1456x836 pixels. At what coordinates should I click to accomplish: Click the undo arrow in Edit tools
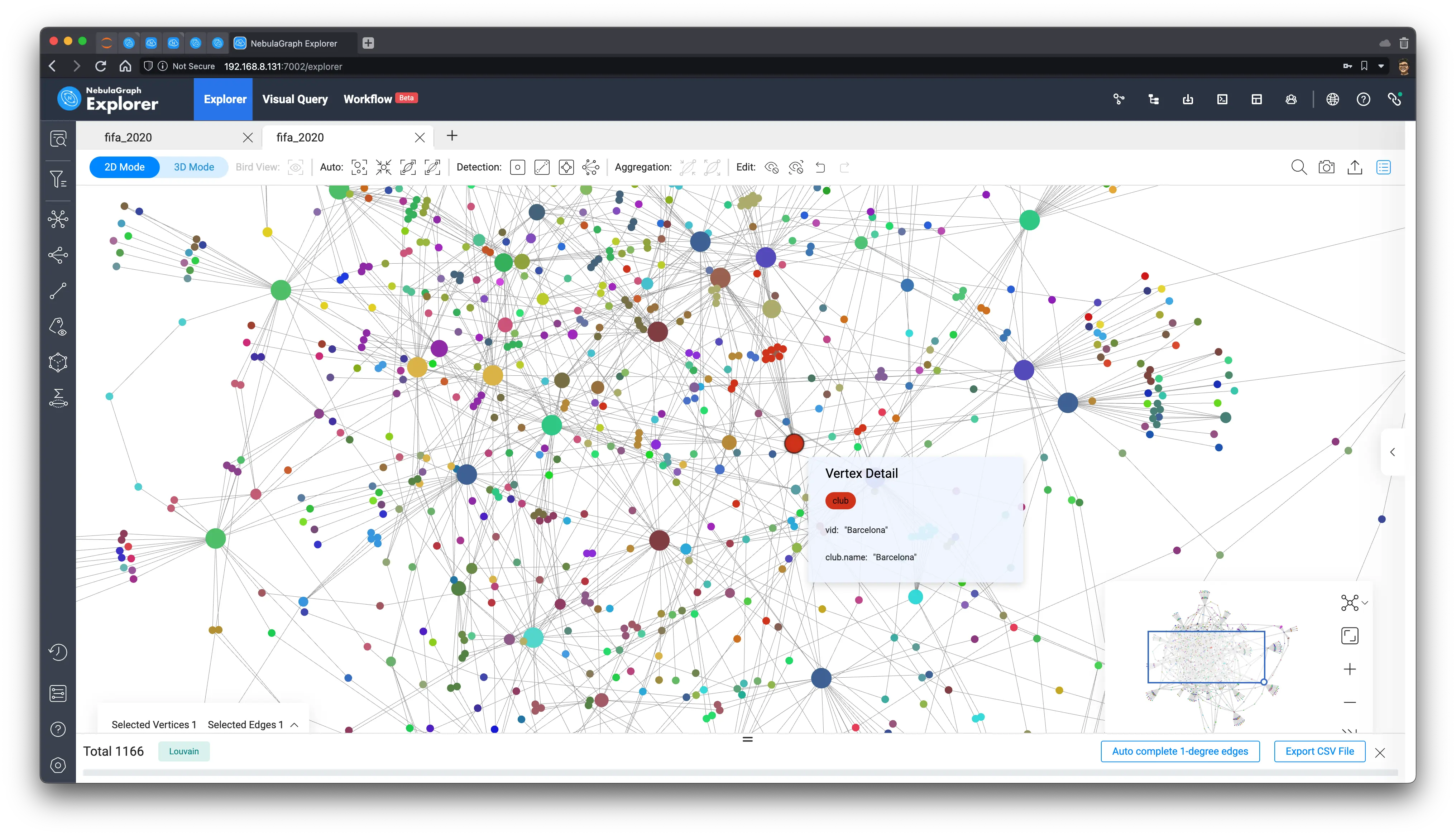tap(820, 167)
